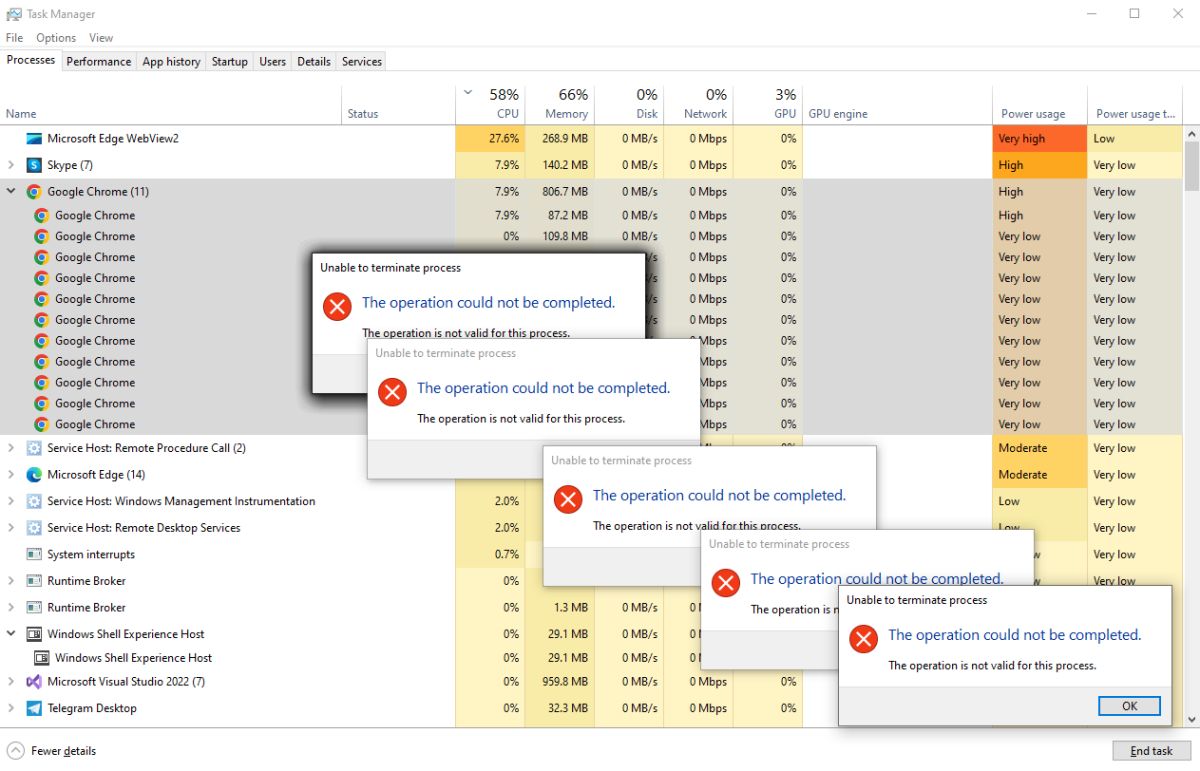Sort by the Name column header
Screen dimensions: 1200x771
(171, 103)
